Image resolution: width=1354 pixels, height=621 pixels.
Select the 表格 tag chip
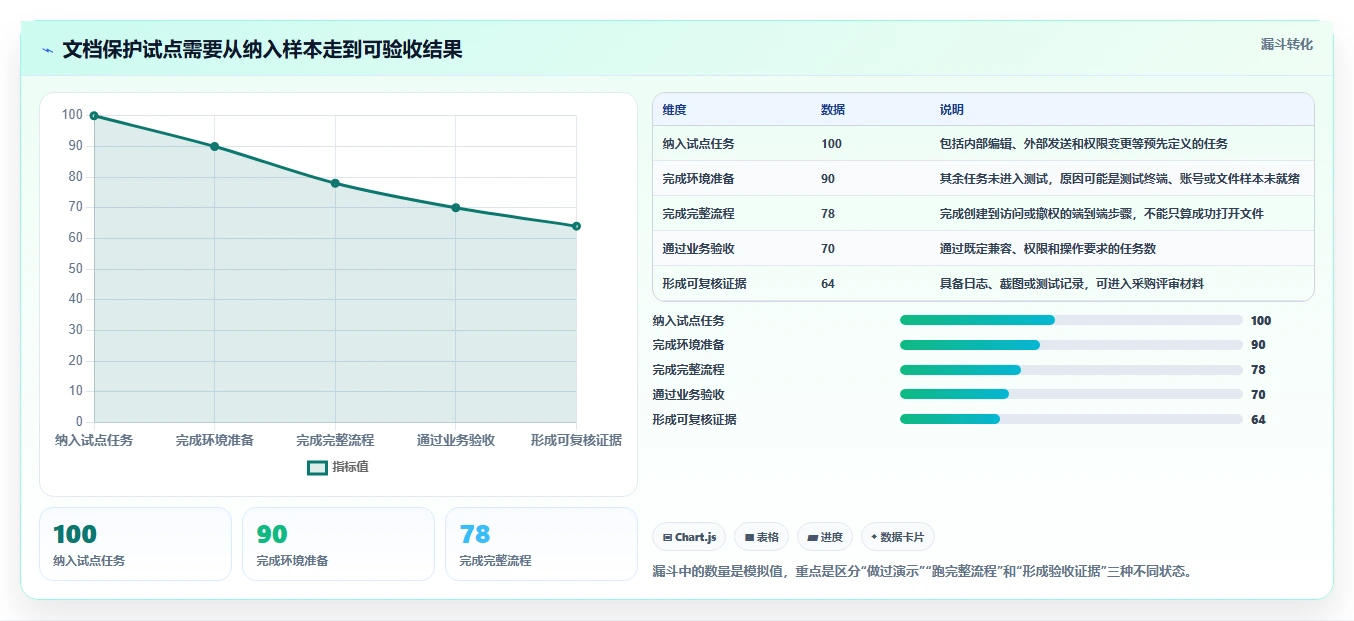761,537
